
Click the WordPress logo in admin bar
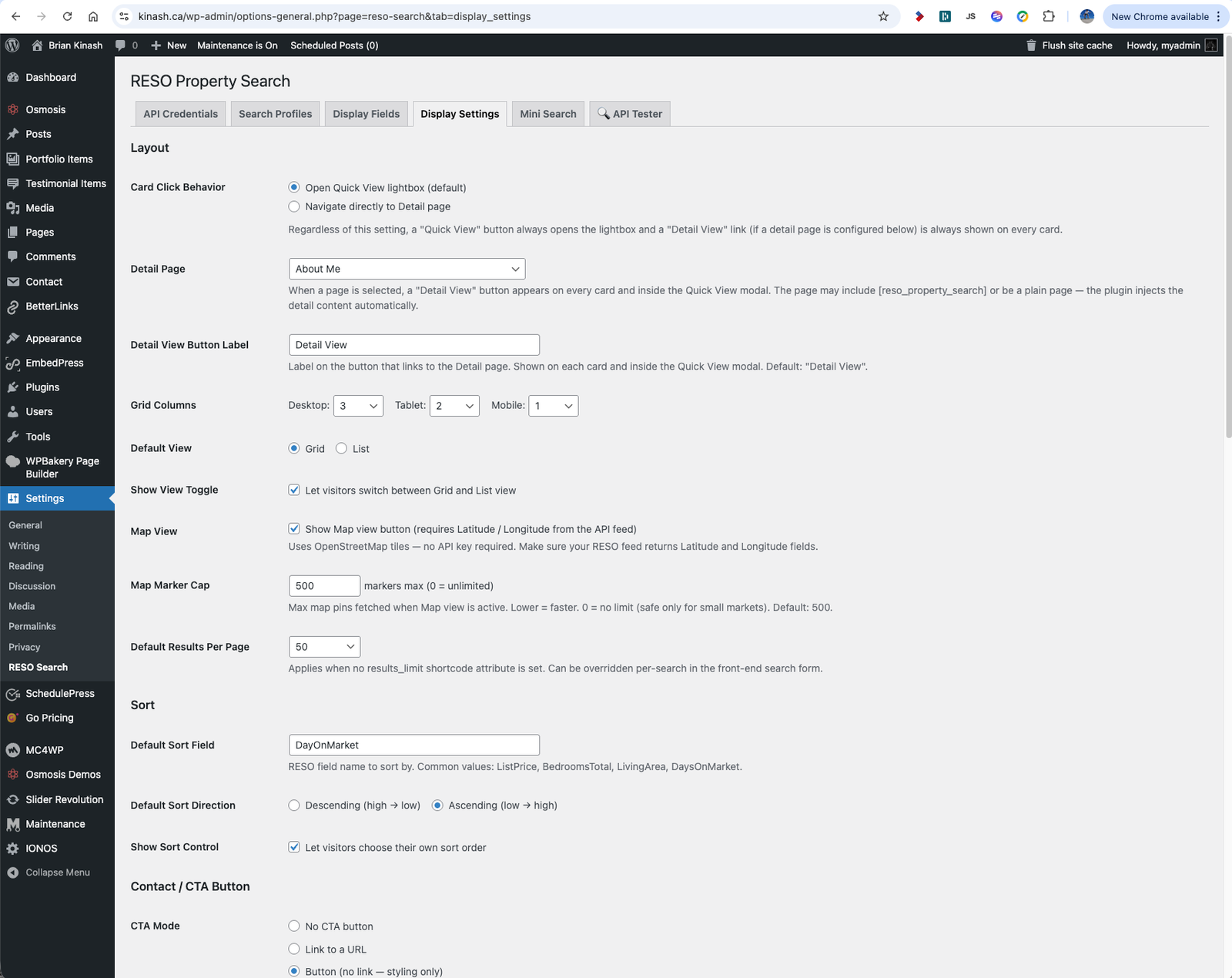(12, 45)
